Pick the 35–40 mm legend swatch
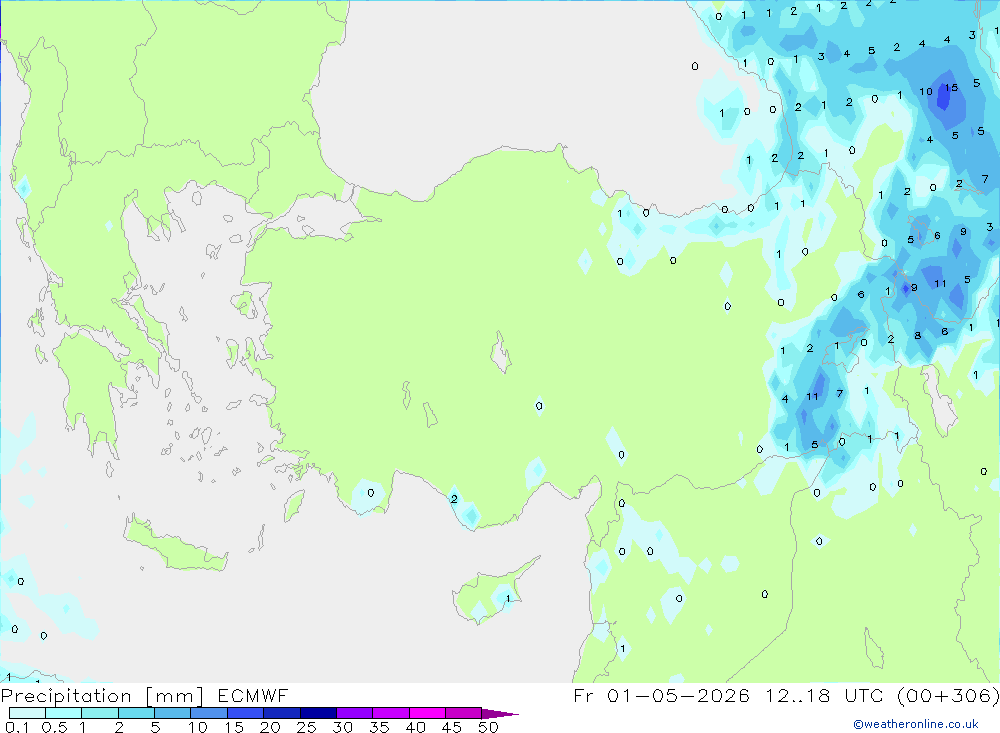 (x=390, y=713)
